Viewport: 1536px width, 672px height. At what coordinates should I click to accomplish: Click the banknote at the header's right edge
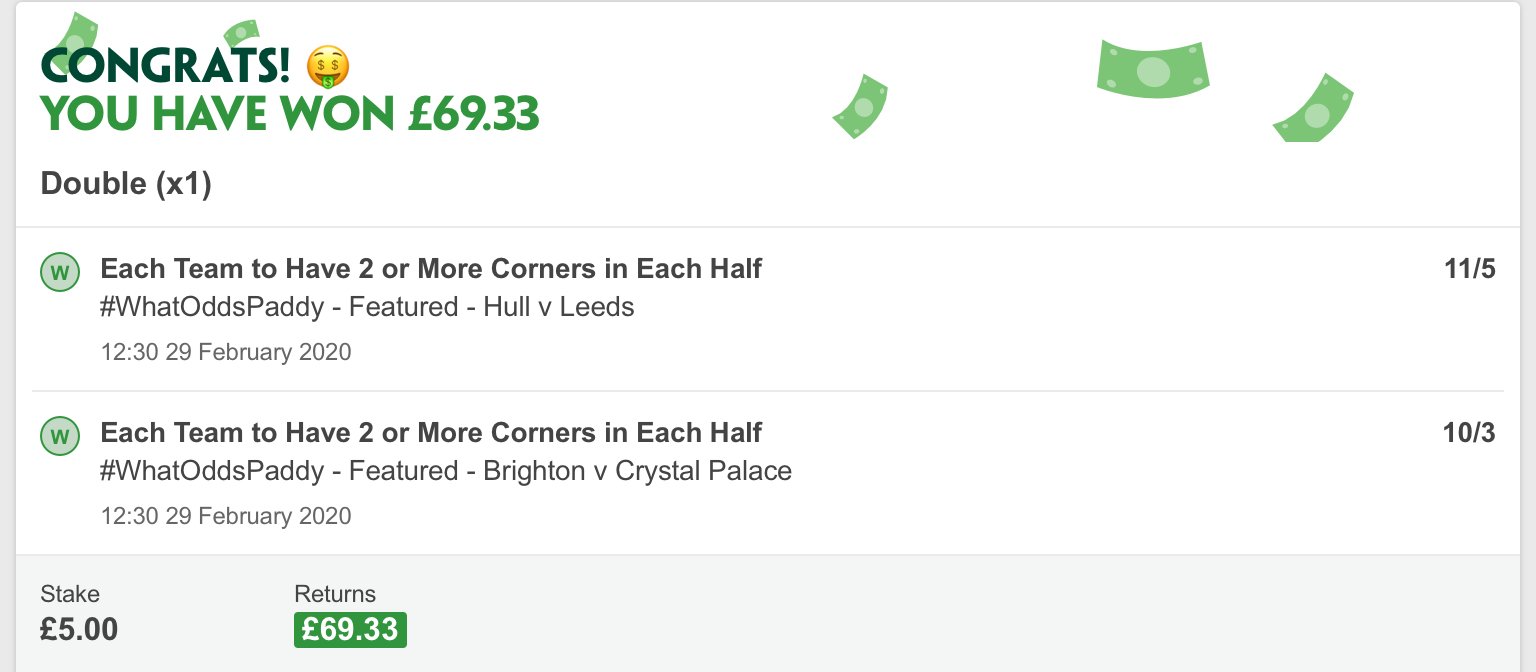[x=1313, y=108]
